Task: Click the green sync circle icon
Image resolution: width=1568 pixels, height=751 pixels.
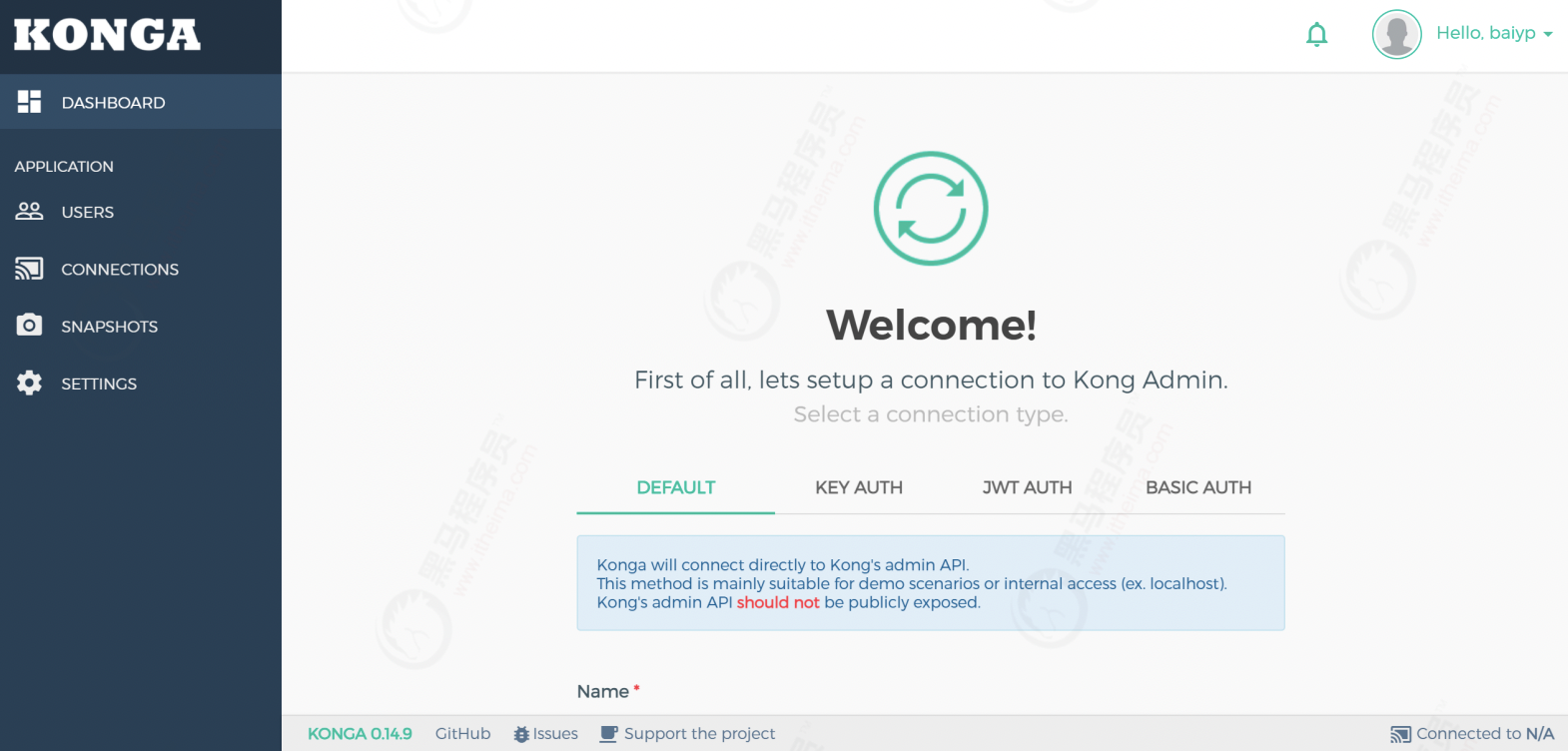Action: tap(931, 208)
